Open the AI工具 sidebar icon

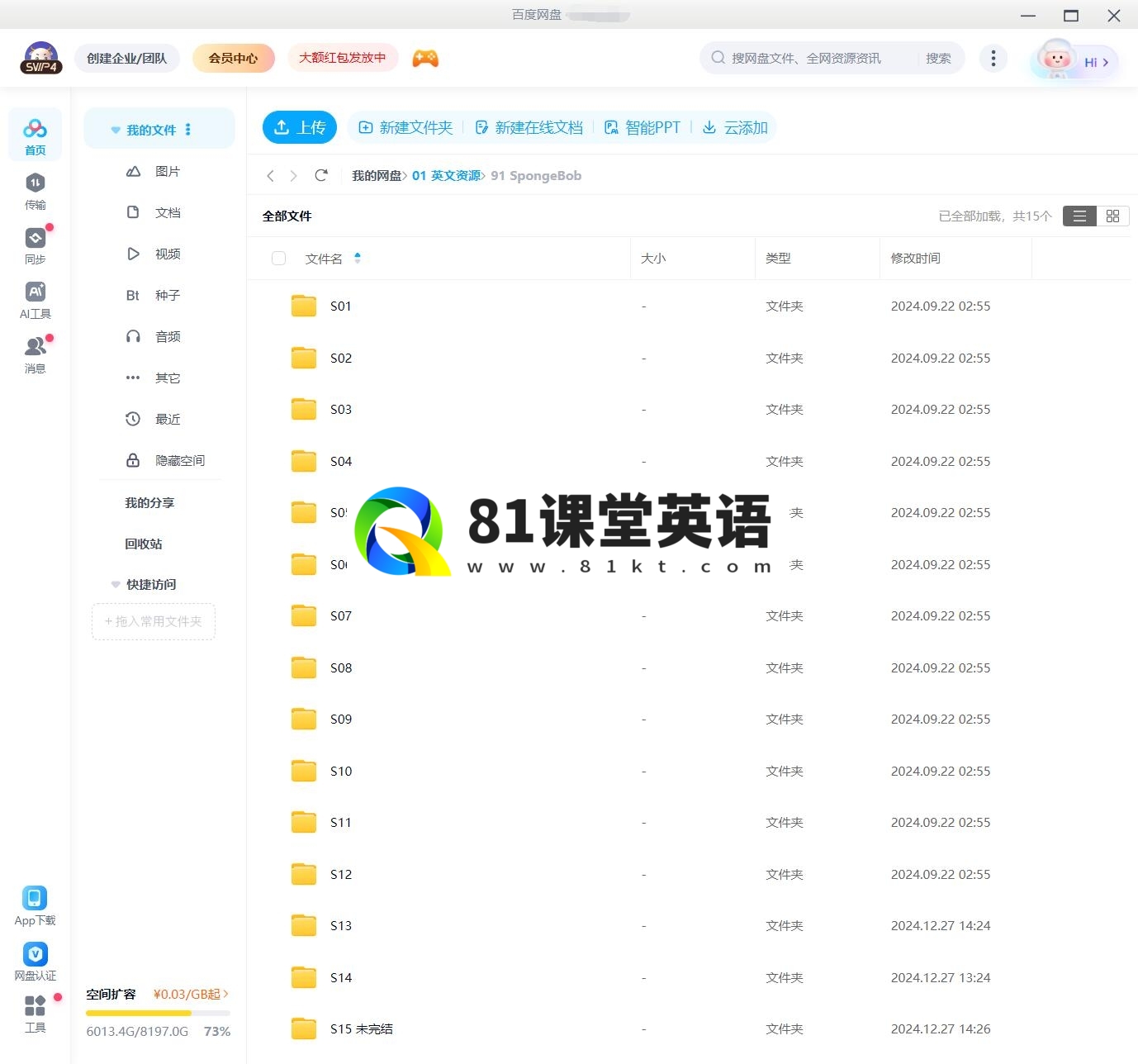[35, 300]
